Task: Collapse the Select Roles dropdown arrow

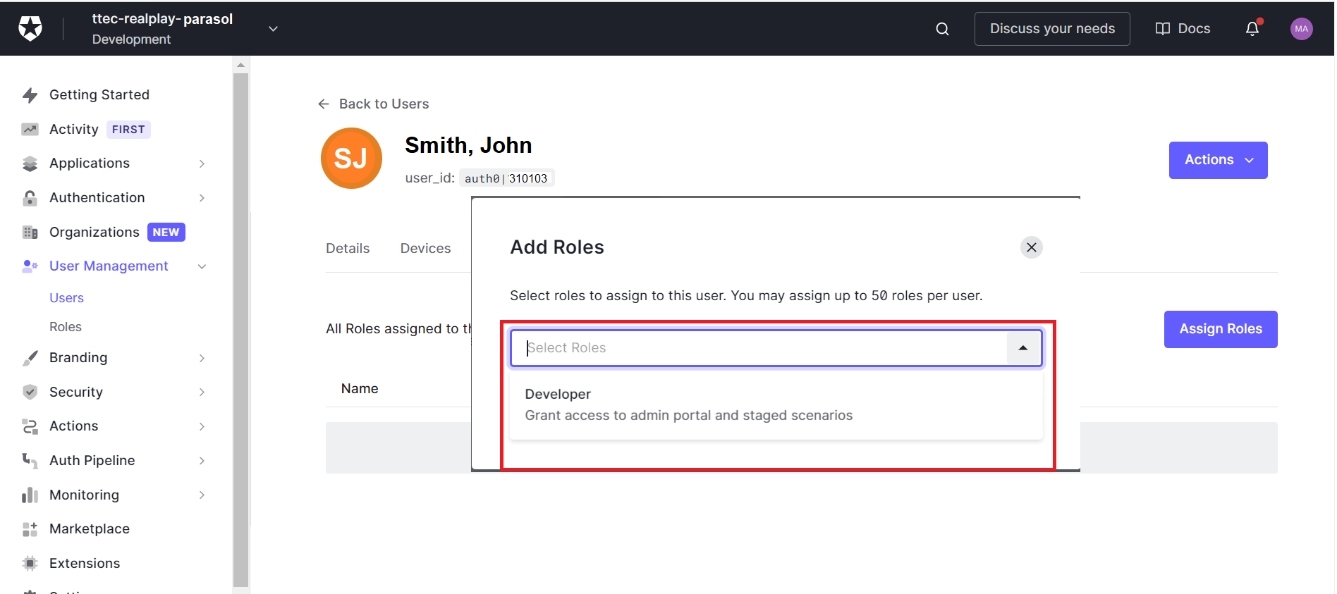Action: click(1022, 348)
